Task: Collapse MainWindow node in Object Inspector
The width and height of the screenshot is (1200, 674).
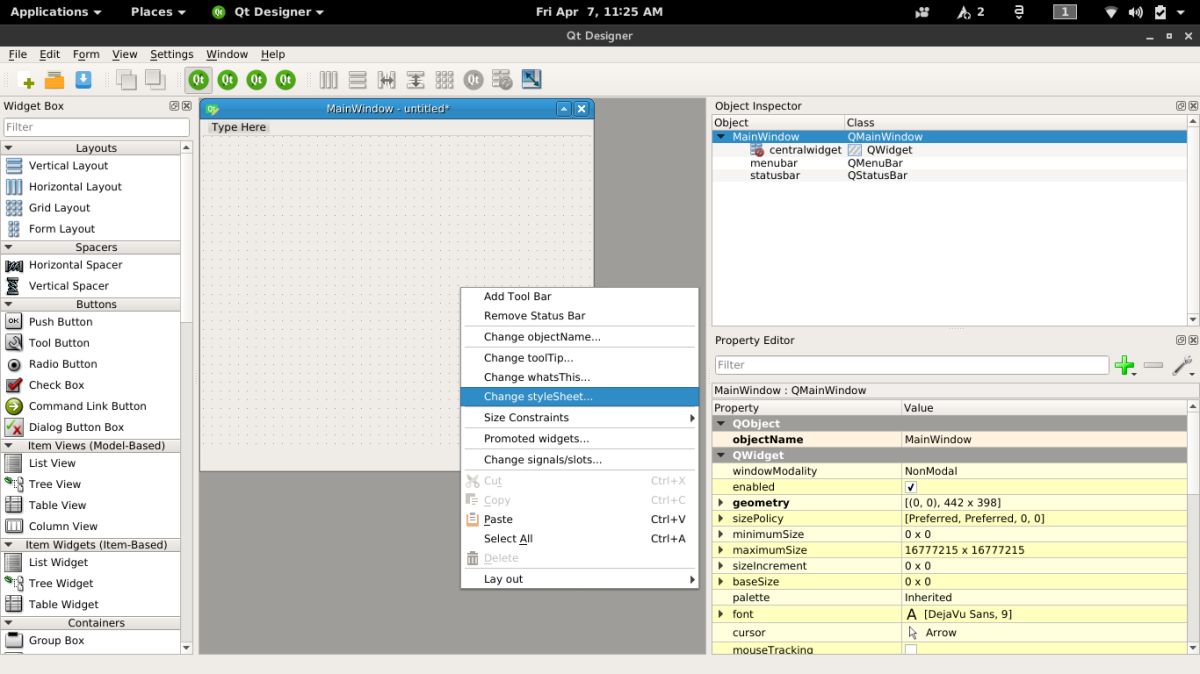Action: (x=721, y=137)
